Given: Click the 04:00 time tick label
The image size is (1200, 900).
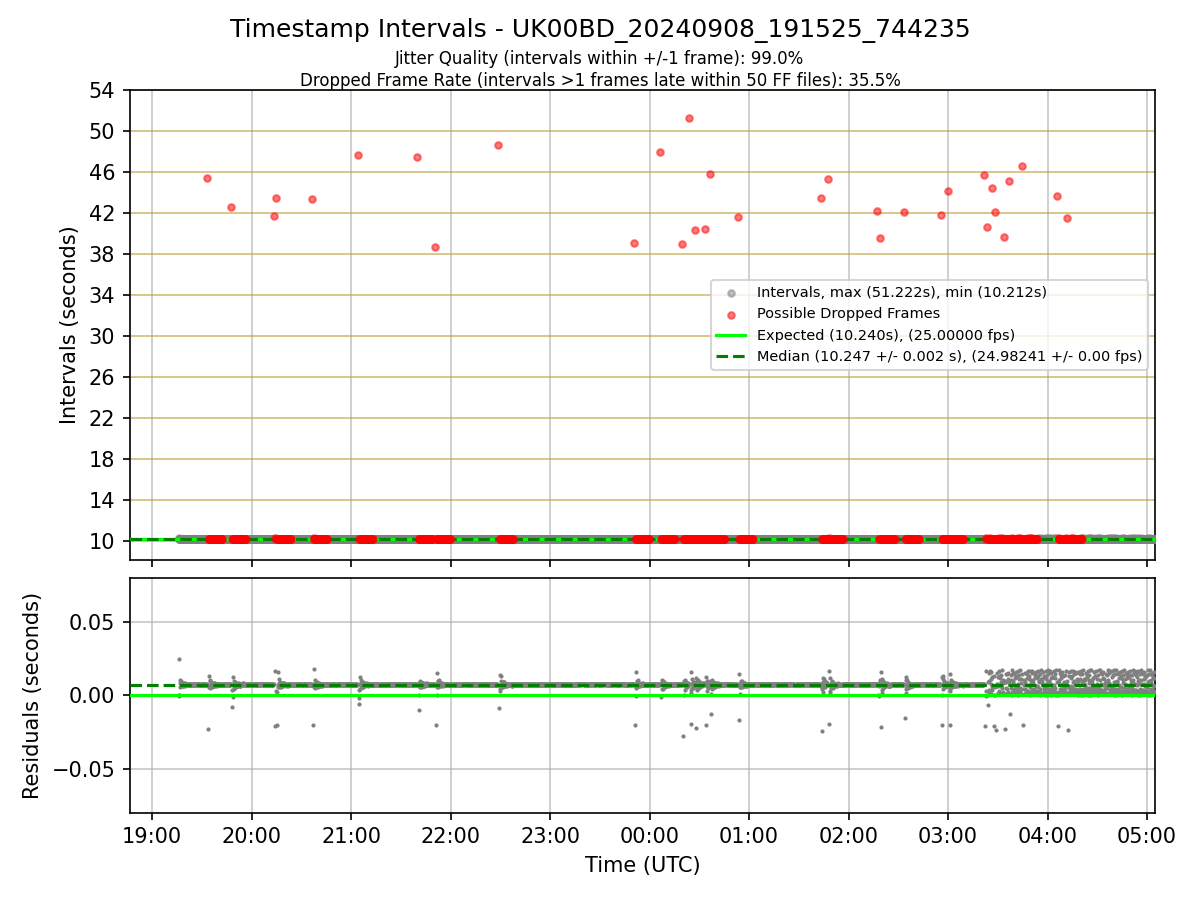Looking at the screenshot, I should pyautogui.click(x=1047, y=836).
